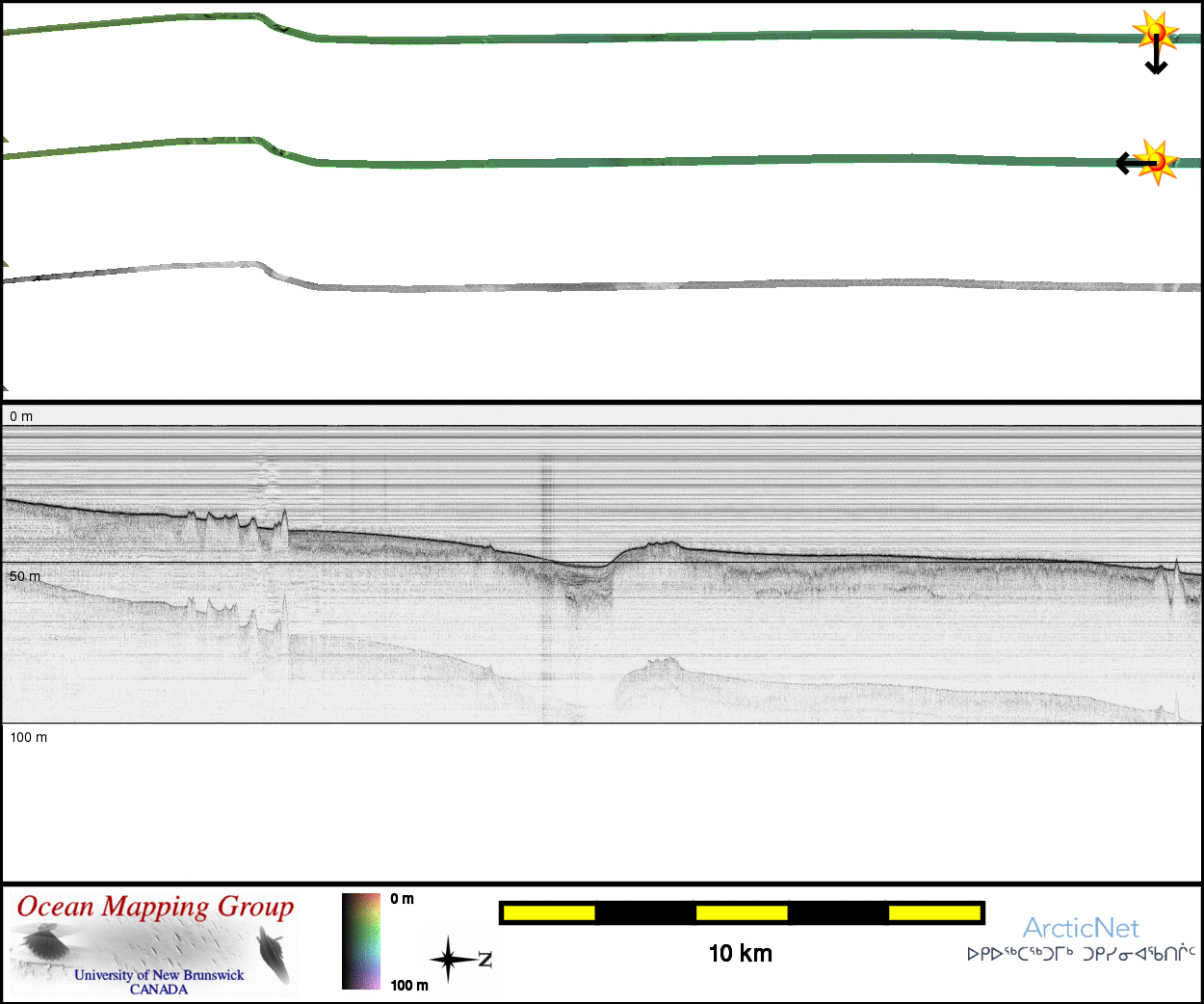1204x1004 pixels.
Task: Click the 0 m label atop the profile
Action: [21, 416]
